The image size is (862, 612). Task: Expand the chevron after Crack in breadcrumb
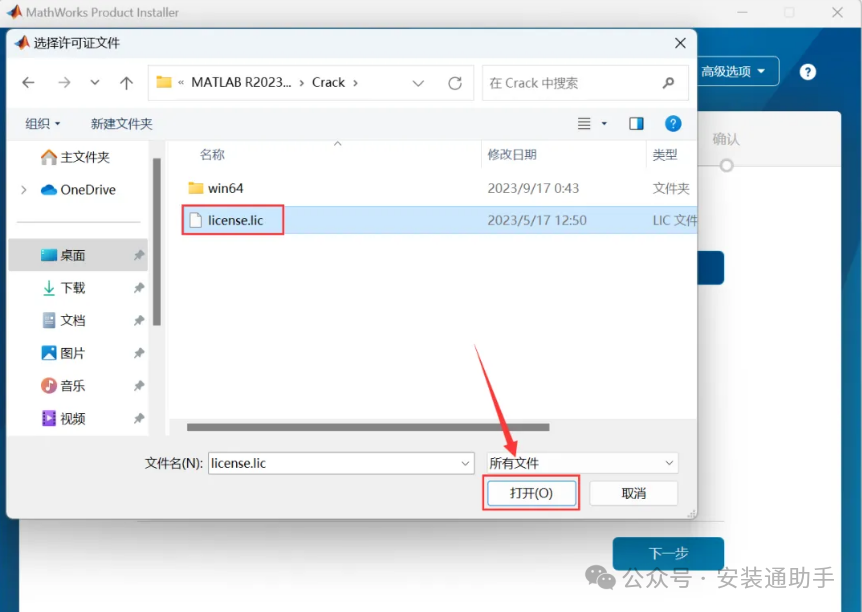click(355, 83)
